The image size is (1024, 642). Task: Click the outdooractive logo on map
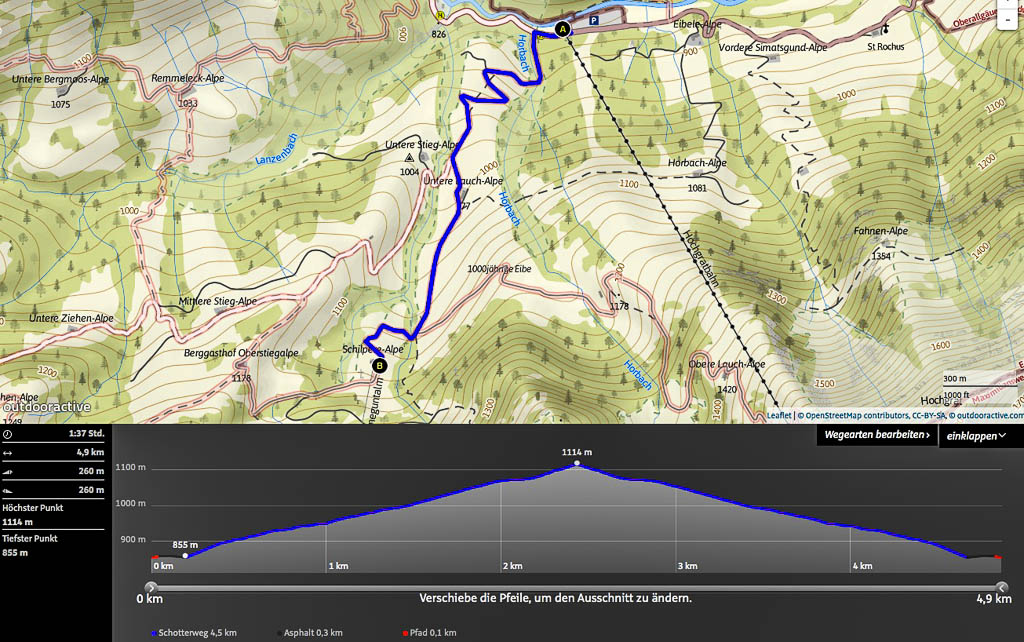[x=47, y=407]
